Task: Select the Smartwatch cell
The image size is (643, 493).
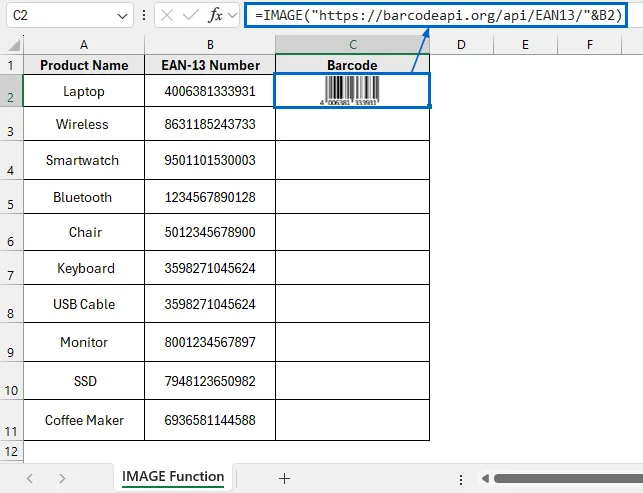Action: (x=84, y=160)
